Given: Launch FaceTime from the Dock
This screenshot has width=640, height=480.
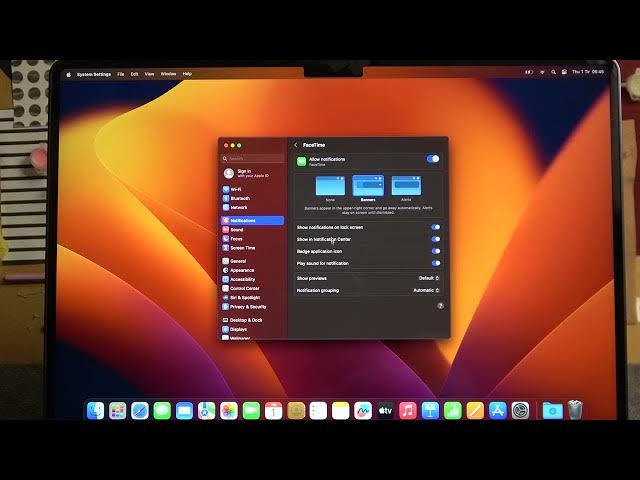Looking at the screenshot, I should 251,410.
